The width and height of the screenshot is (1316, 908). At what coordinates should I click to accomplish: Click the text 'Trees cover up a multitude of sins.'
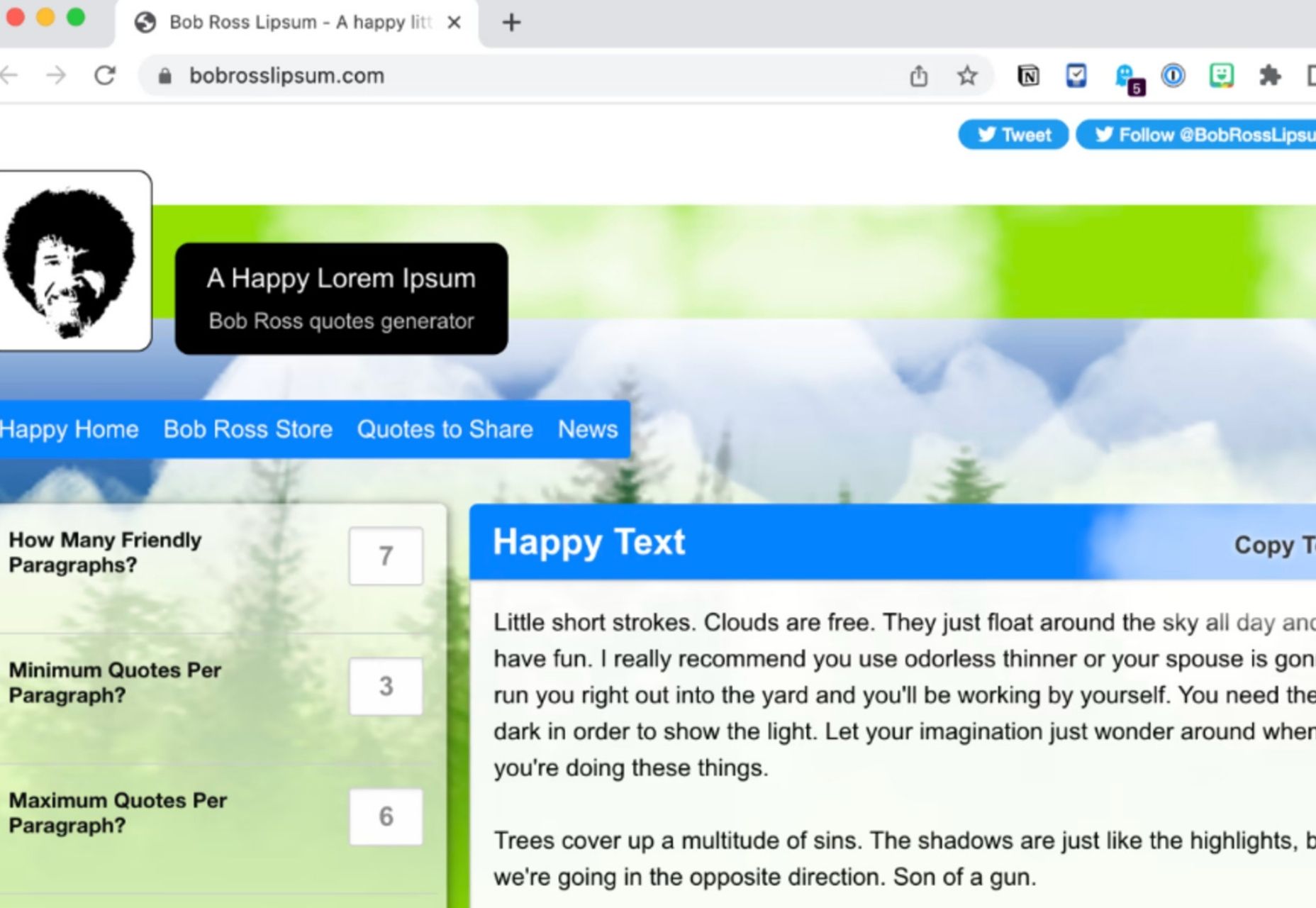point(679,841)
